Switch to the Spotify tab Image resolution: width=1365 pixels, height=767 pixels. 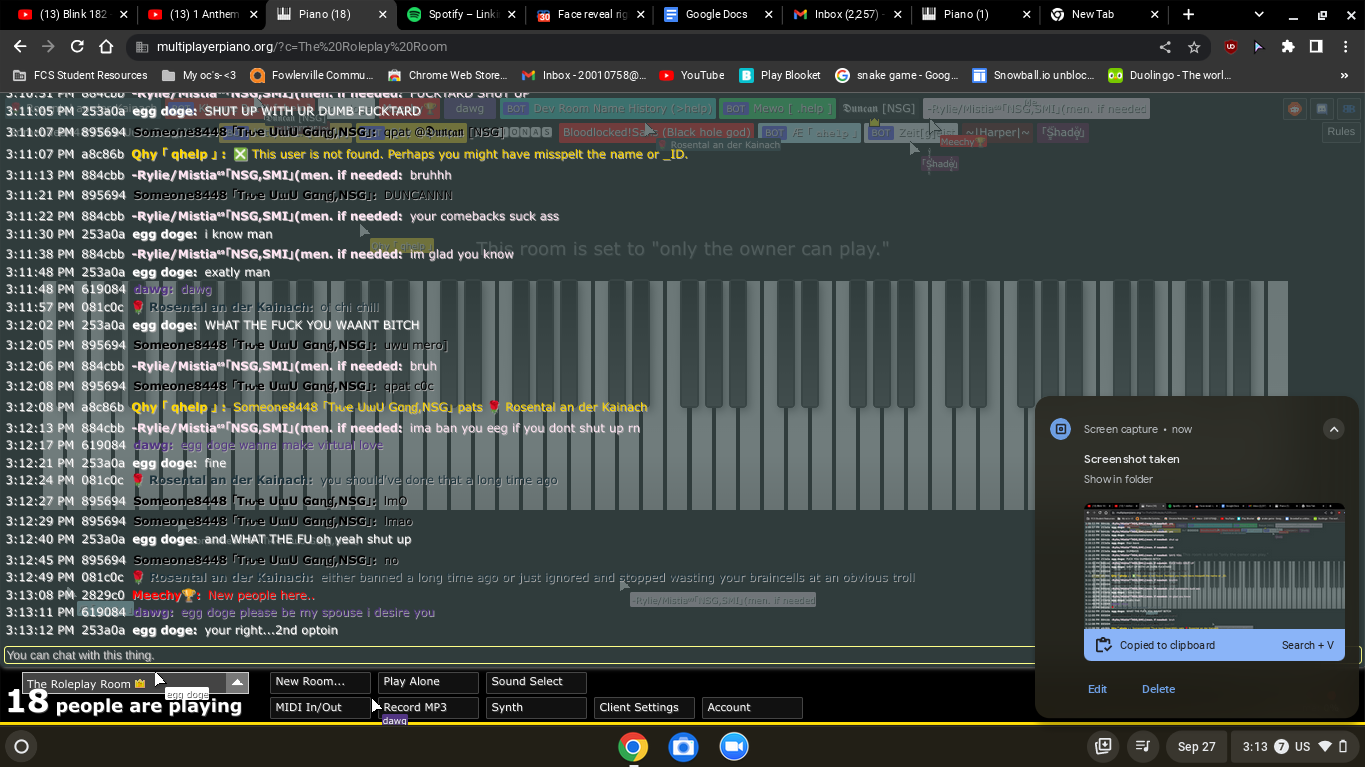[x=462, y=15]
